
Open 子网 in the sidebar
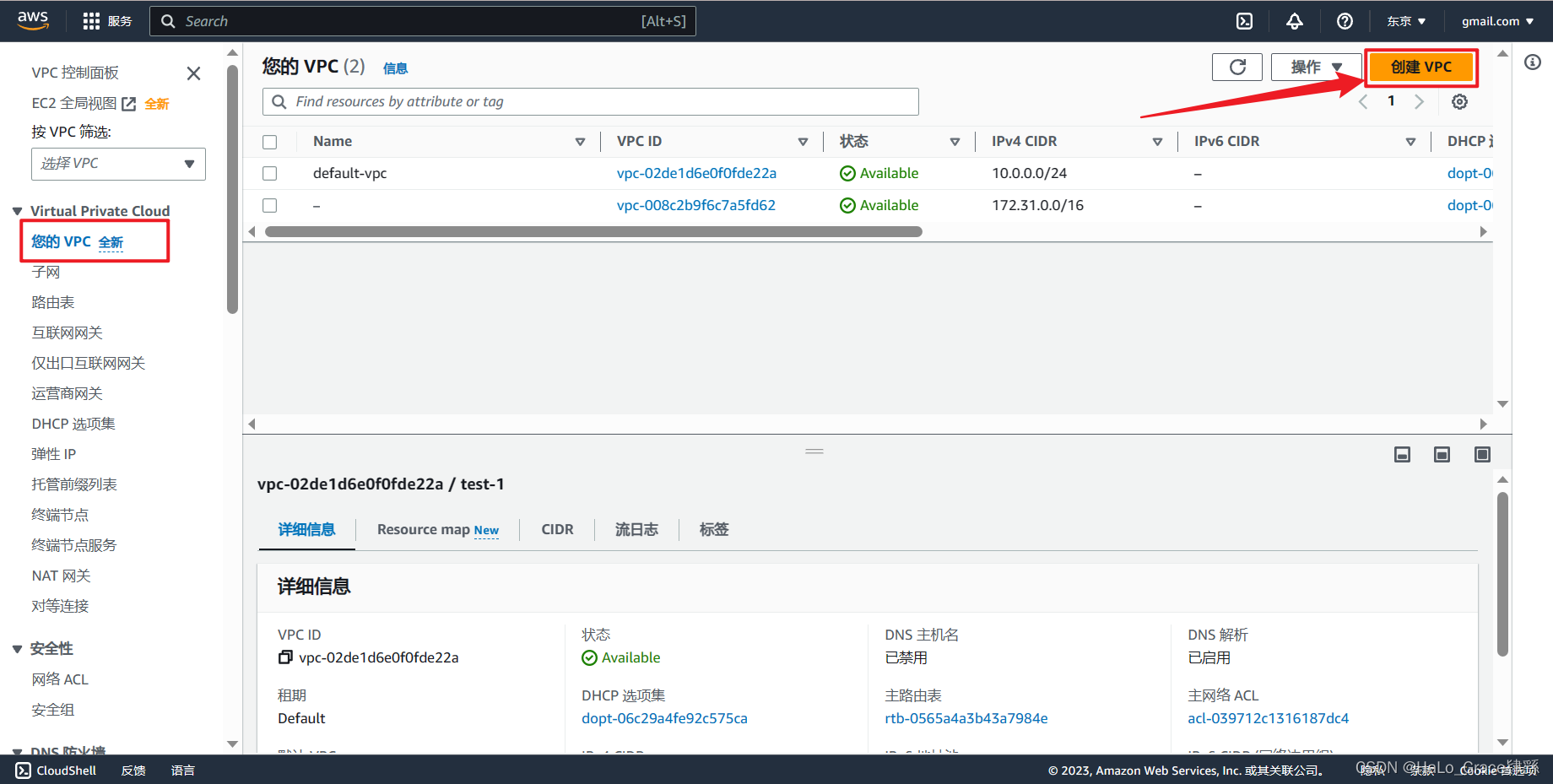46,272
